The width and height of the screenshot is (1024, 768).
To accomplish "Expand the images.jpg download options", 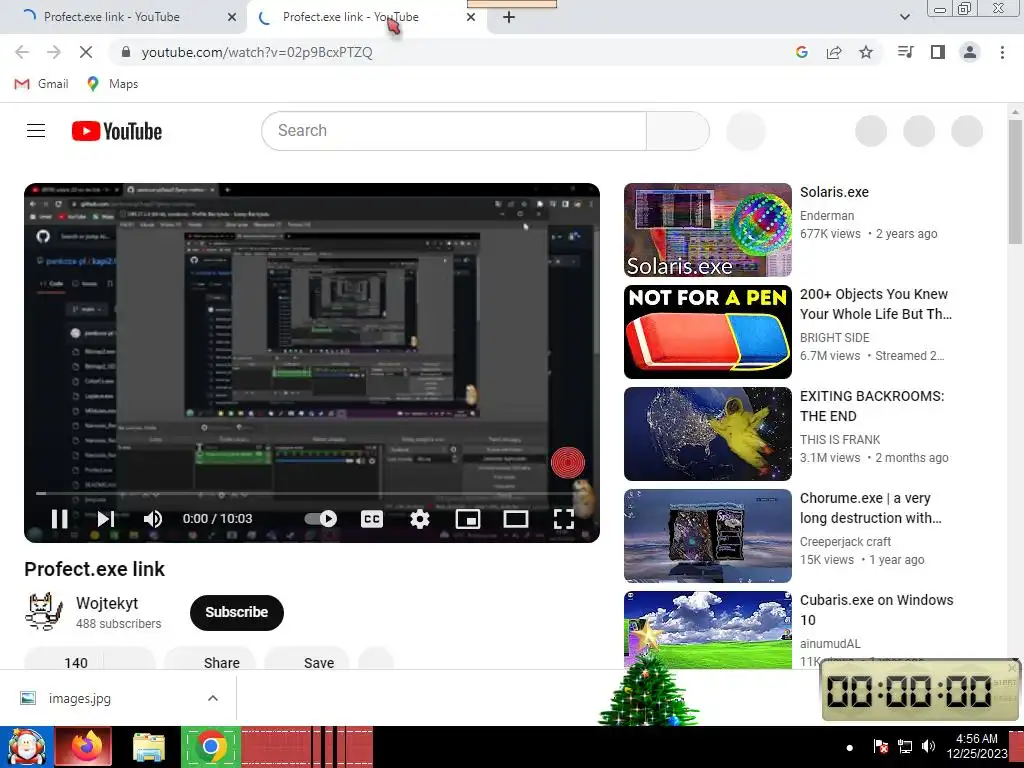I will pos(213,698).
